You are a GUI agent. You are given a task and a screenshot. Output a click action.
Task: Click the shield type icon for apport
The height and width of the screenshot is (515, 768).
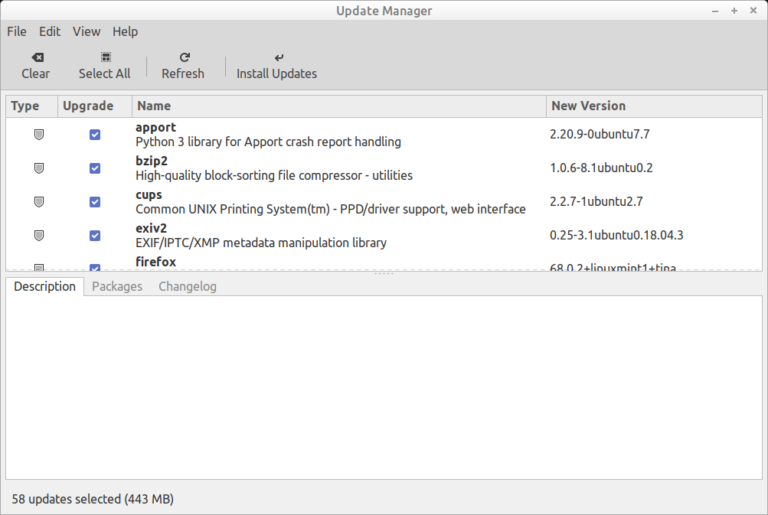point(39,134)
